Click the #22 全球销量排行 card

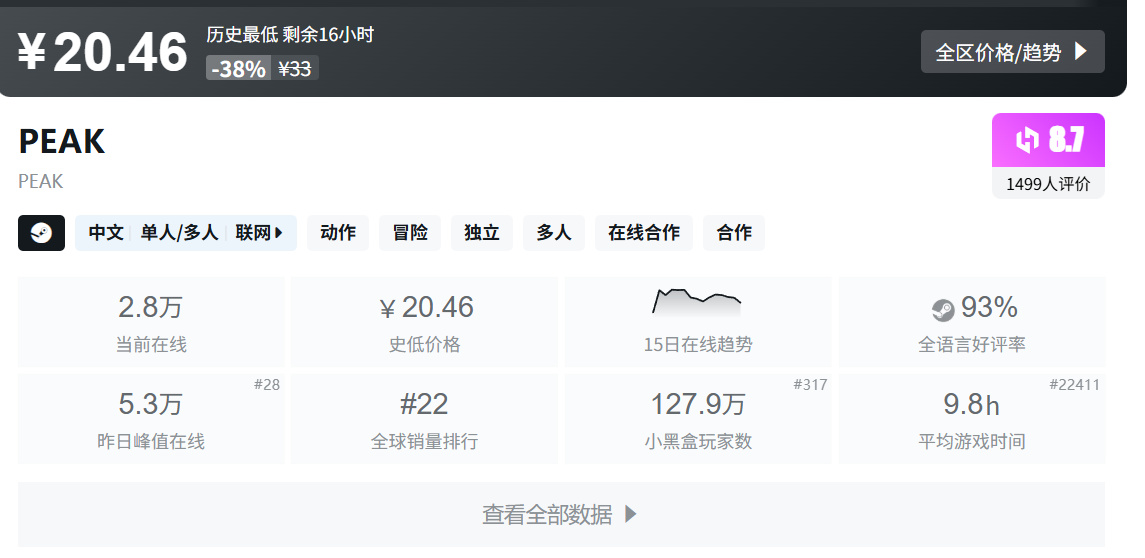pos(424,419)
